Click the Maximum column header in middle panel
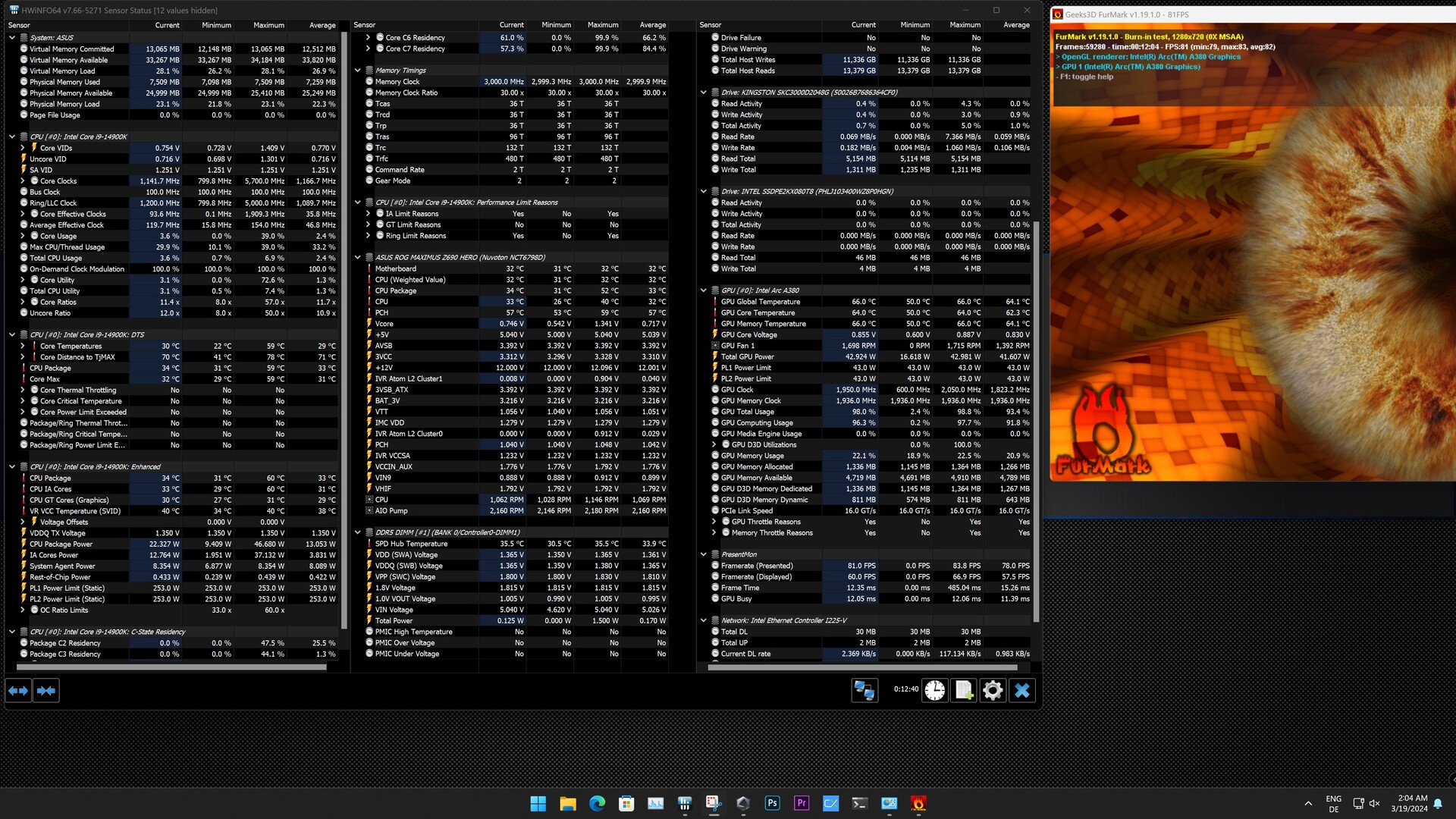This screenshot has height=819, width=1456. [x=603, y=25]
